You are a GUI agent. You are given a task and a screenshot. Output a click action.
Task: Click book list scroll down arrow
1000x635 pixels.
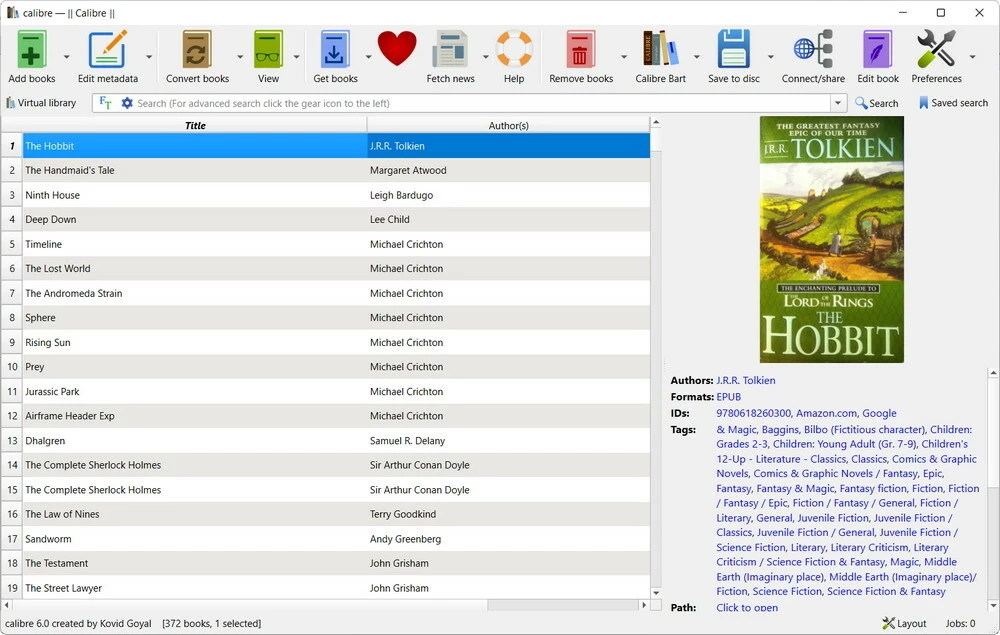pos(656,592)
